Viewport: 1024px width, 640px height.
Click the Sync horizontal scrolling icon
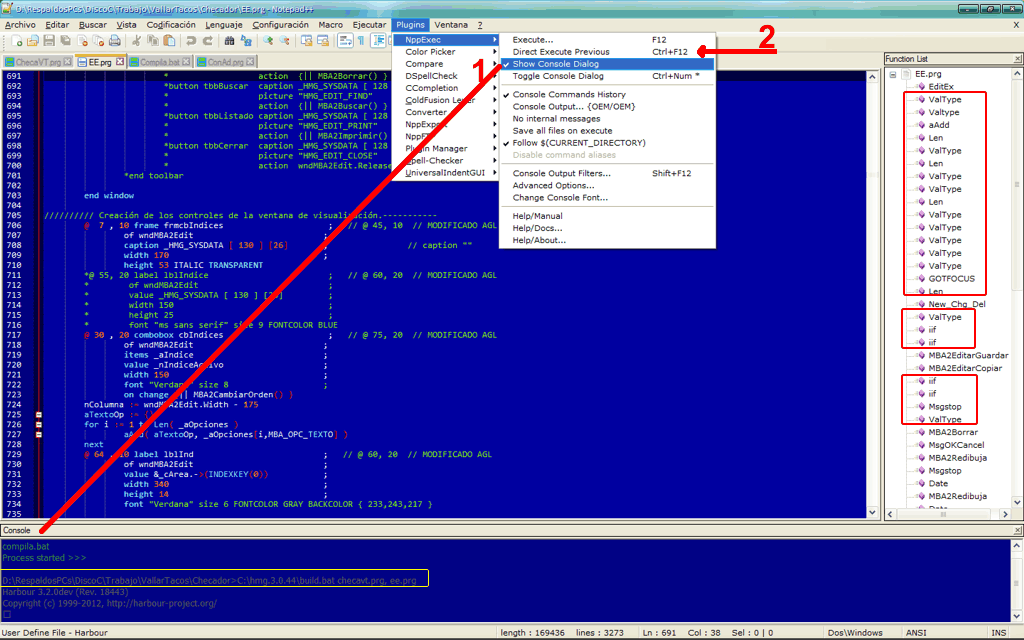coord(323,41)
